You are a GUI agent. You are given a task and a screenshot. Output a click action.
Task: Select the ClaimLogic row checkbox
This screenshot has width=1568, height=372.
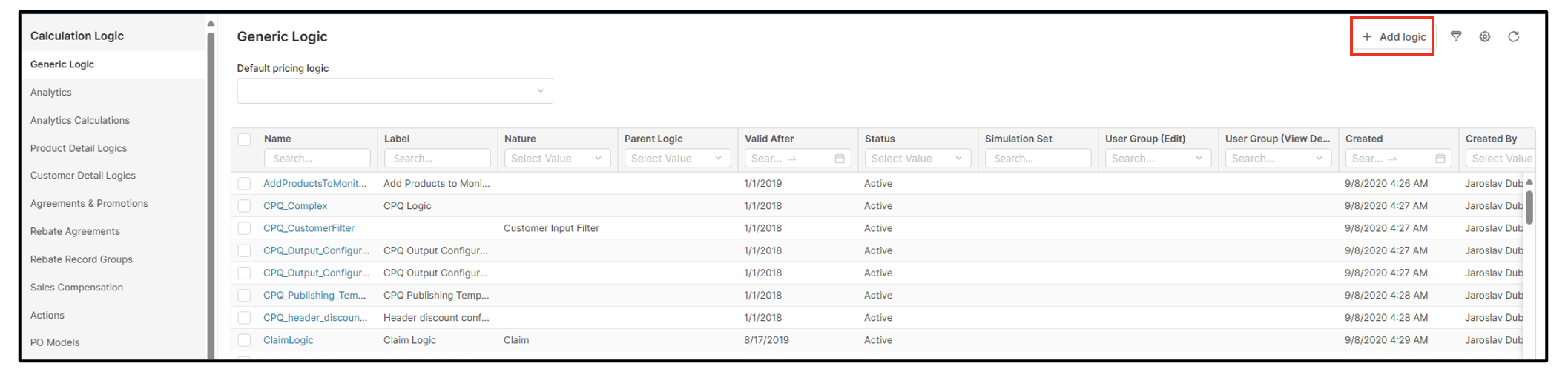[245, 340]
